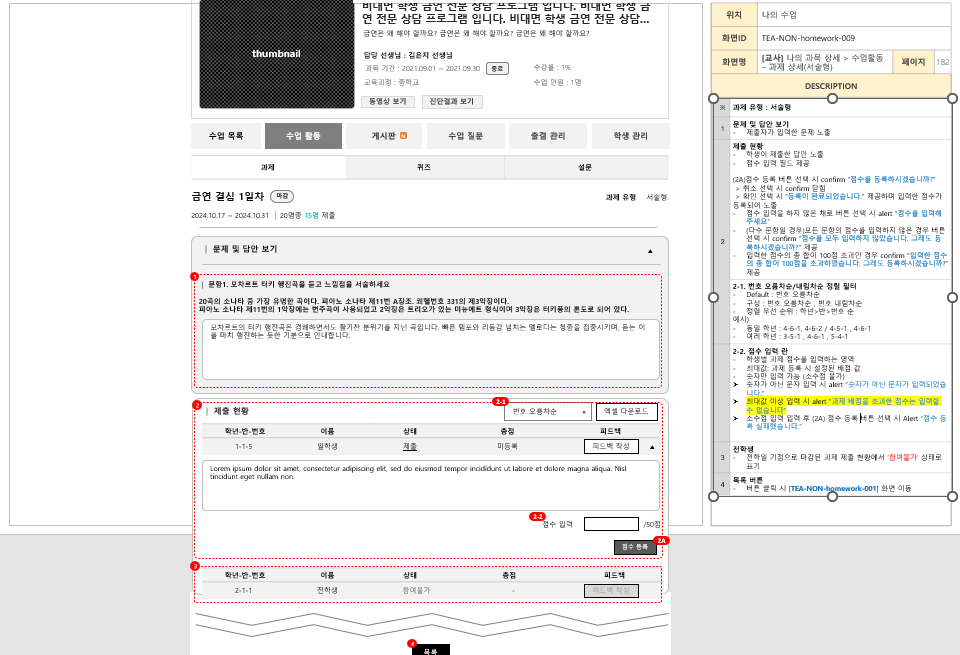Click the 제출 status link
This screenshot has width=960, height=655.
tap(409, 447)
